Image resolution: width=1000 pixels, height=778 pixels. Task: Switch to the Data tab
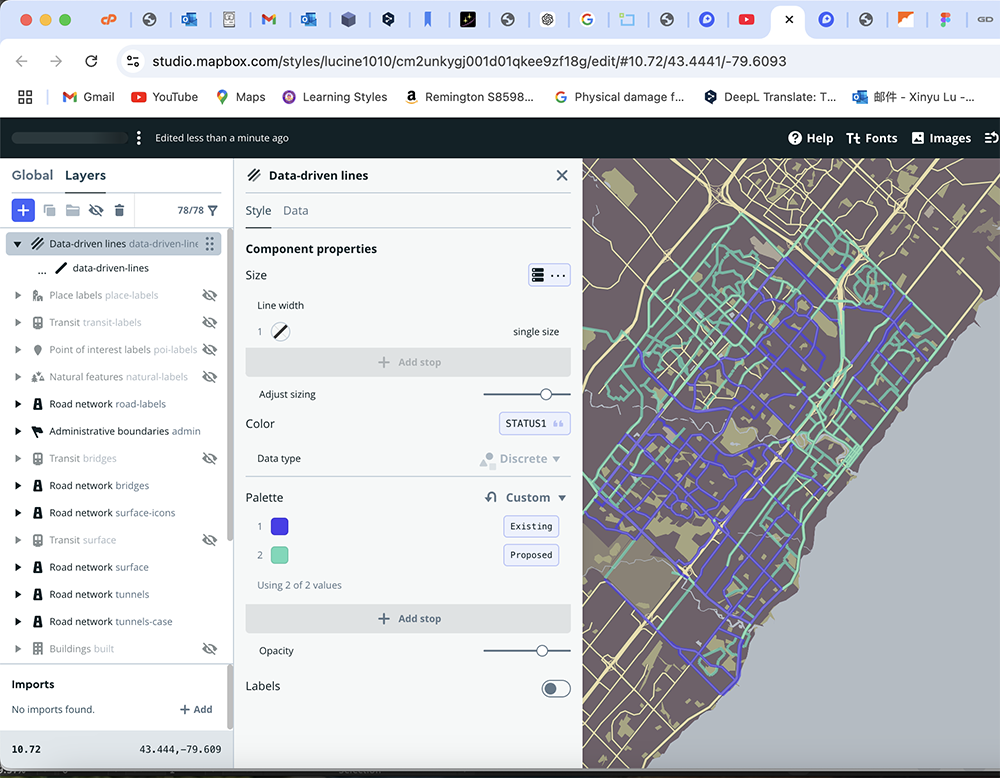pos(295,211)
